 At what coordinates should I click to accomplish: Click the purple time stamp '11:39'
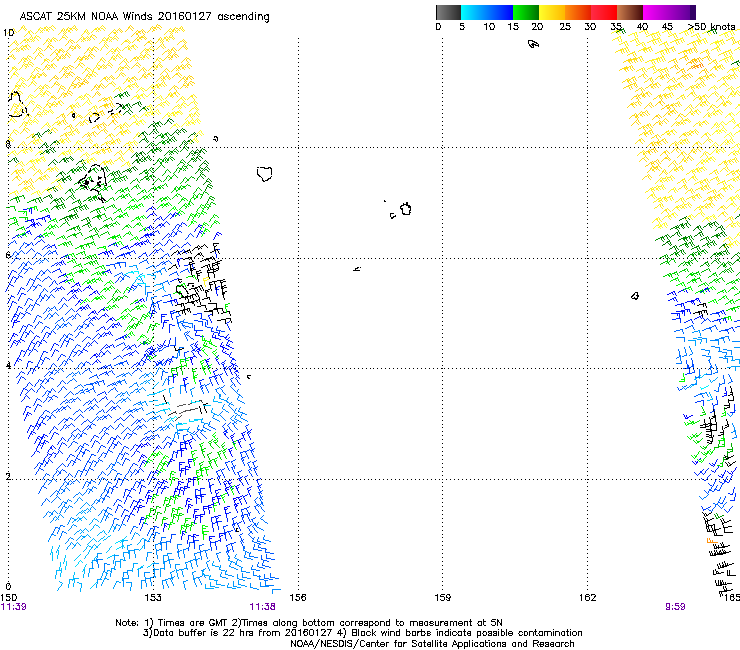14,607
